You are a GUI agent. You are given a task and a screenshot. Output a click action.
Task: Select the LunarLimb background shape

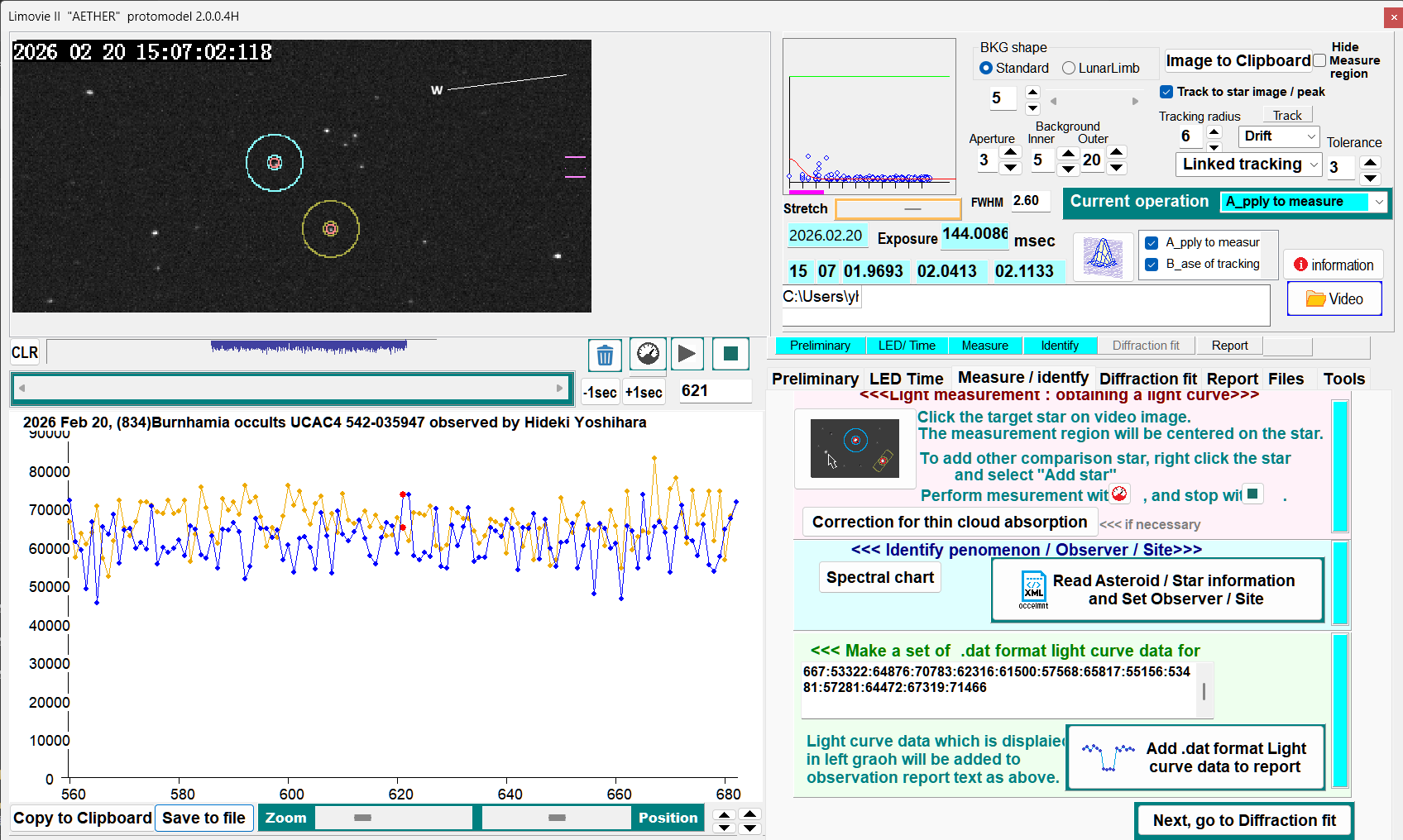pyautogui.click(x=1069, y=69)
